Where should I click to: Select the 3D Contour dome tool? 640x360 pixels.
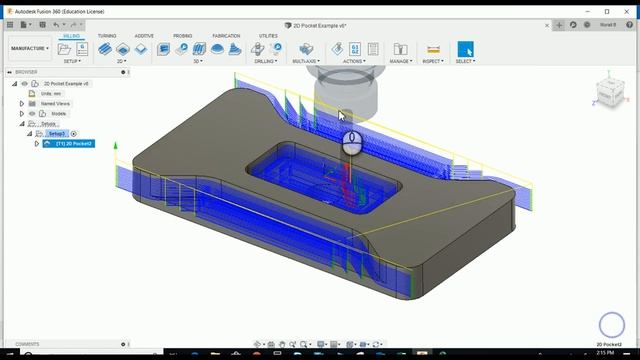[217, 49]
